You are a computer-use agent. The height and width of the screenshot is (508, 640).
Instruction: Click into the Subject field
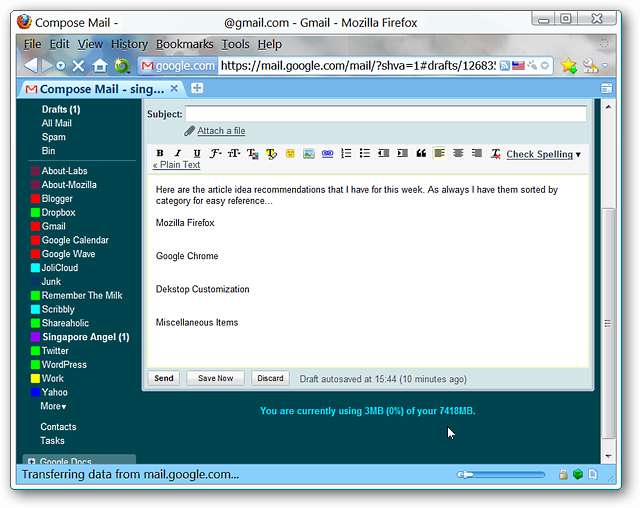pos(385,114)
